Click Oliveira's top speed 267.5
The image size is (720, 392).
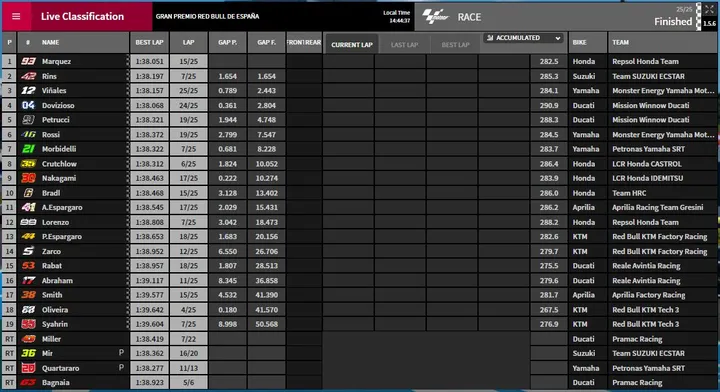pyautogui.click(x=549, y=310)
